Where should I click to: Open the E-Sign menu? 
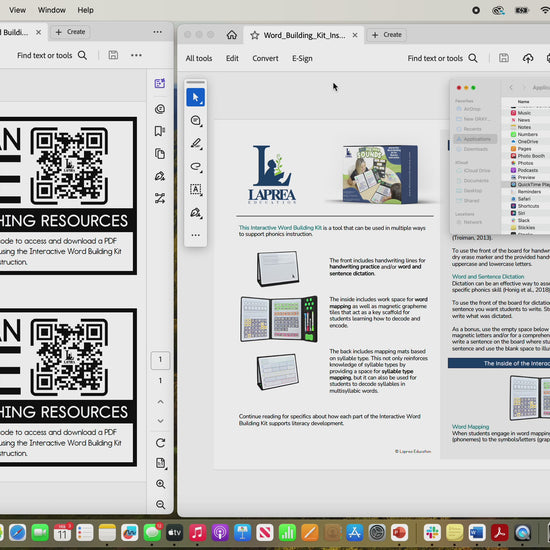[x=302, y=59]
